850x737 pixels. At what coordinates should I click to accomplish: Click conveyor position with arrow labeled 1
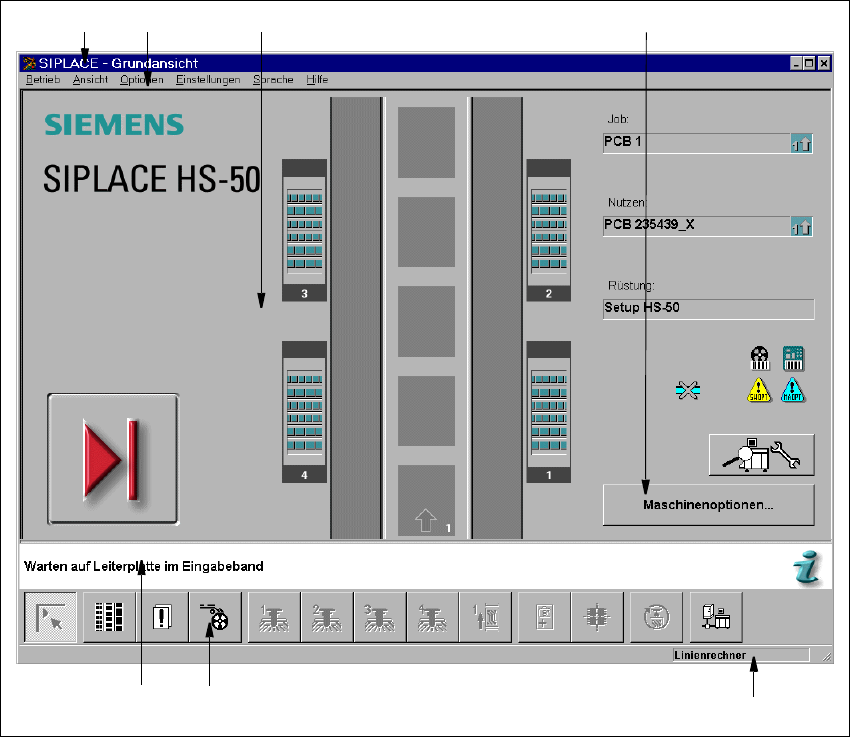point(426,500)
